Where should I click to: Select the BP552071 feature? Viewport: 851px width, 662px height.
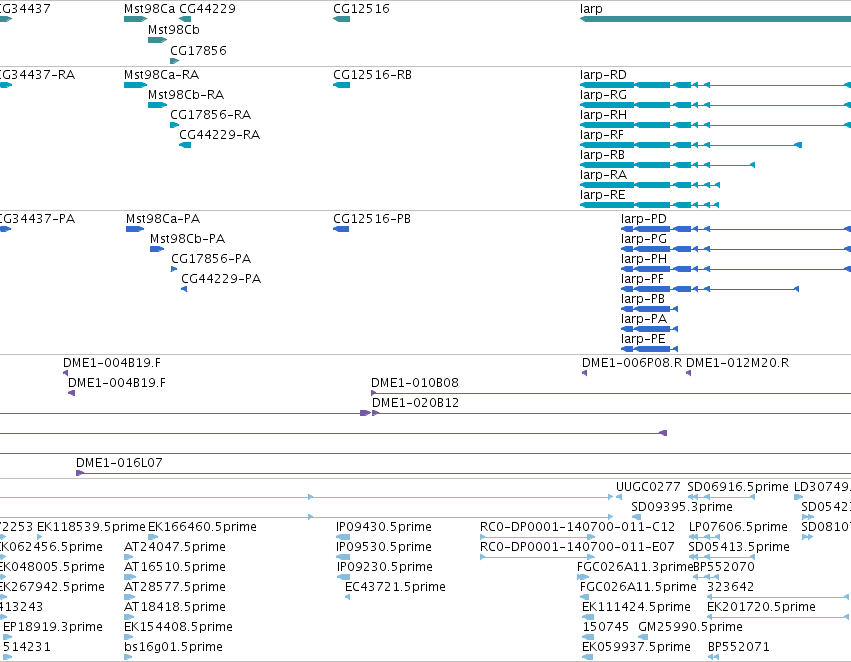[713, 657]
